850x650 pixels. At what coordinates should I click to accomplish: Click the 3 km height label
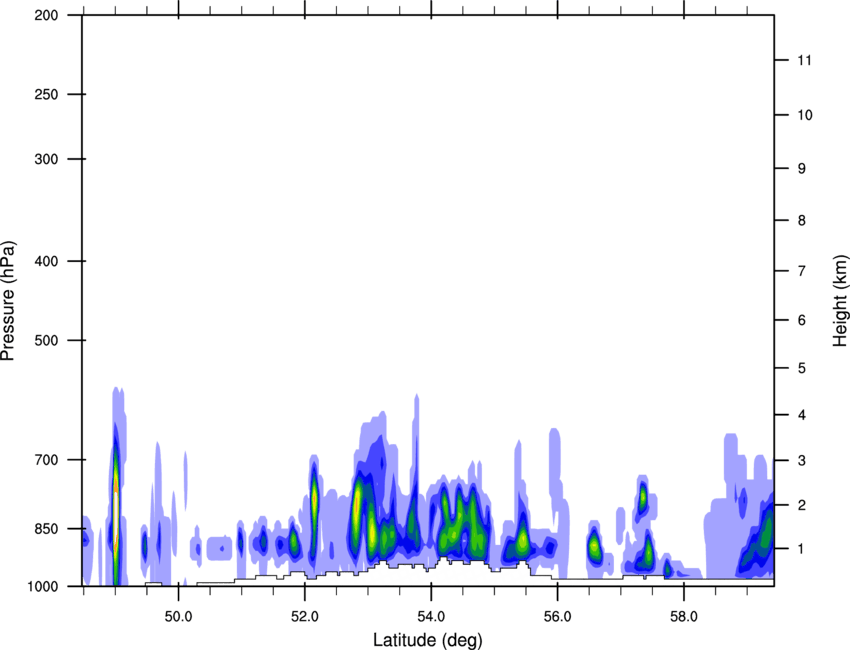pyautogui.click(x=802, y=460)
